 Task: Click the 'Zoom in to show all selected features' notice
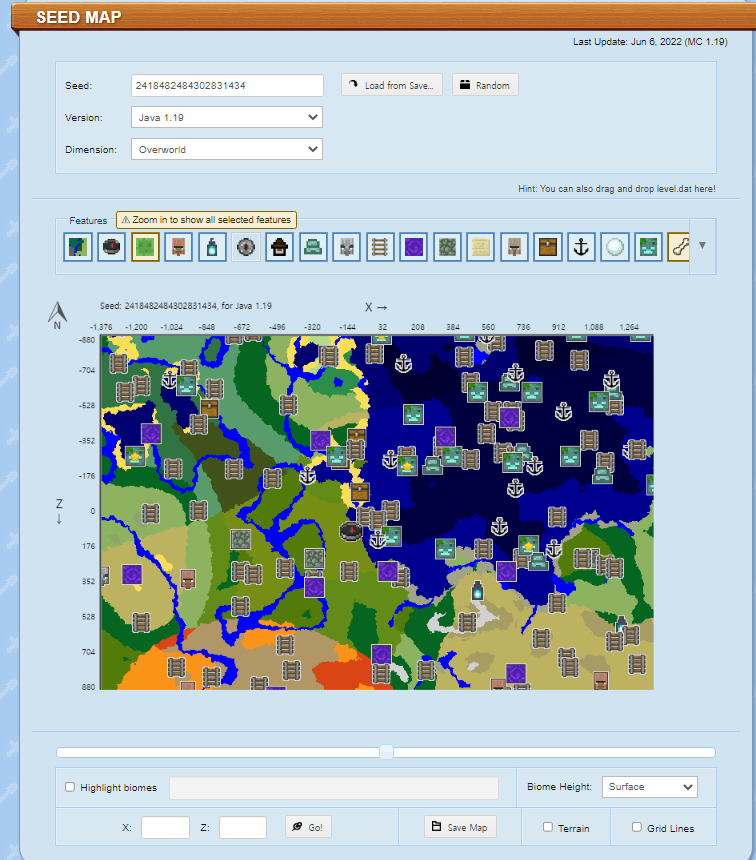[x=206, y=220]
